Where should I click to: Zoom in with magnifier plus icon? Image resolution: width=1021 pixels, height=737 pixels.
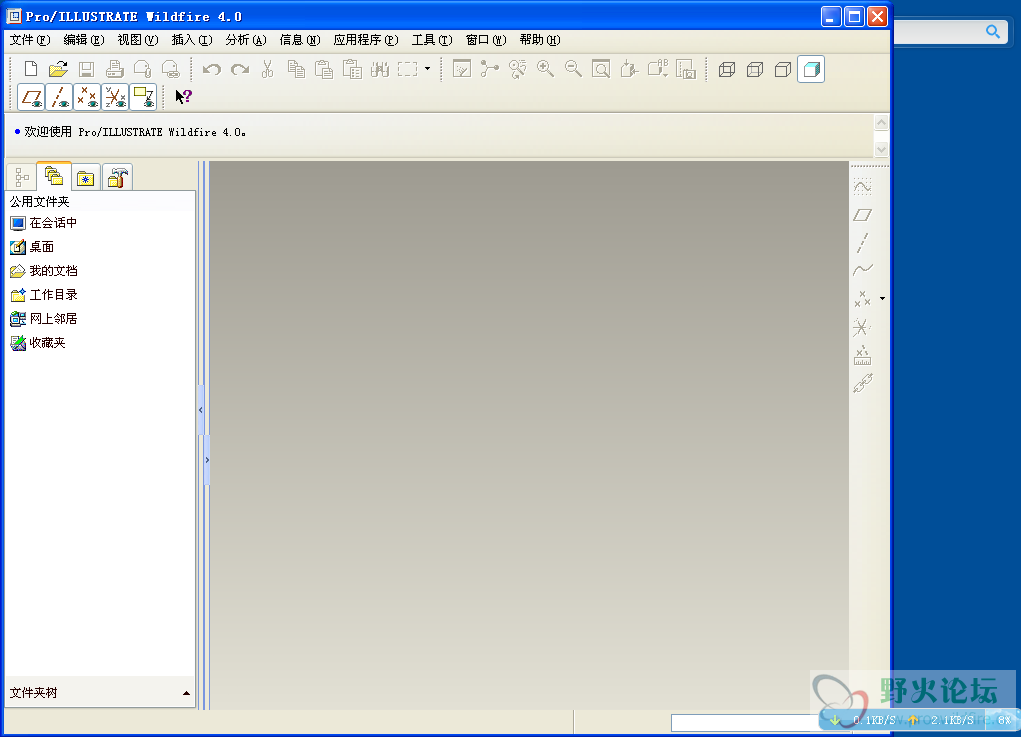coord(546,69)
